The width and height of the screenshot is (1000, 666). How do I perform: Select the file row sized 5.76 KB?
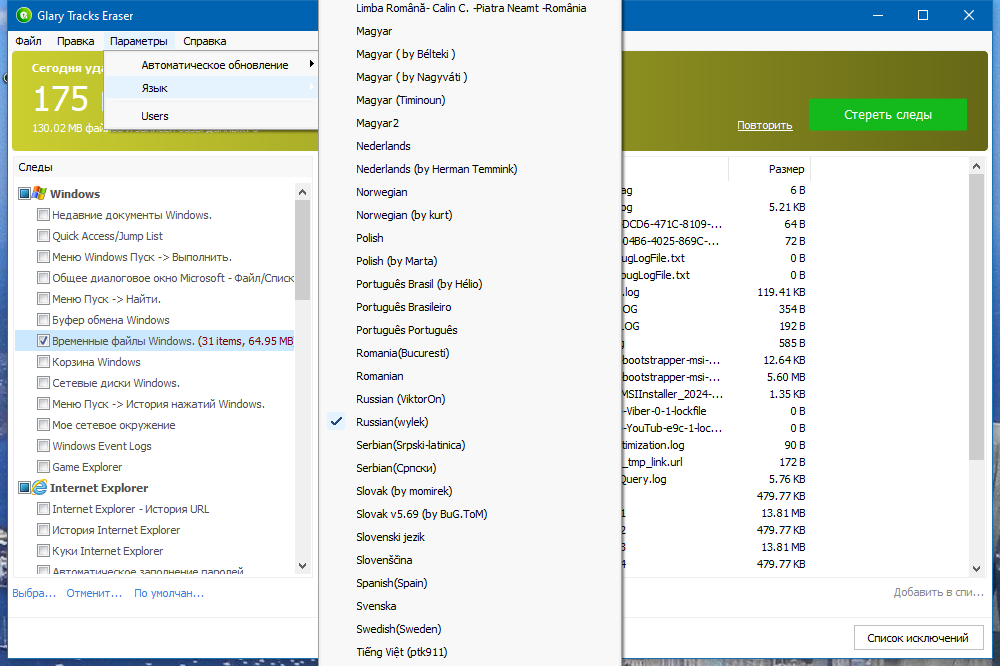714,479
